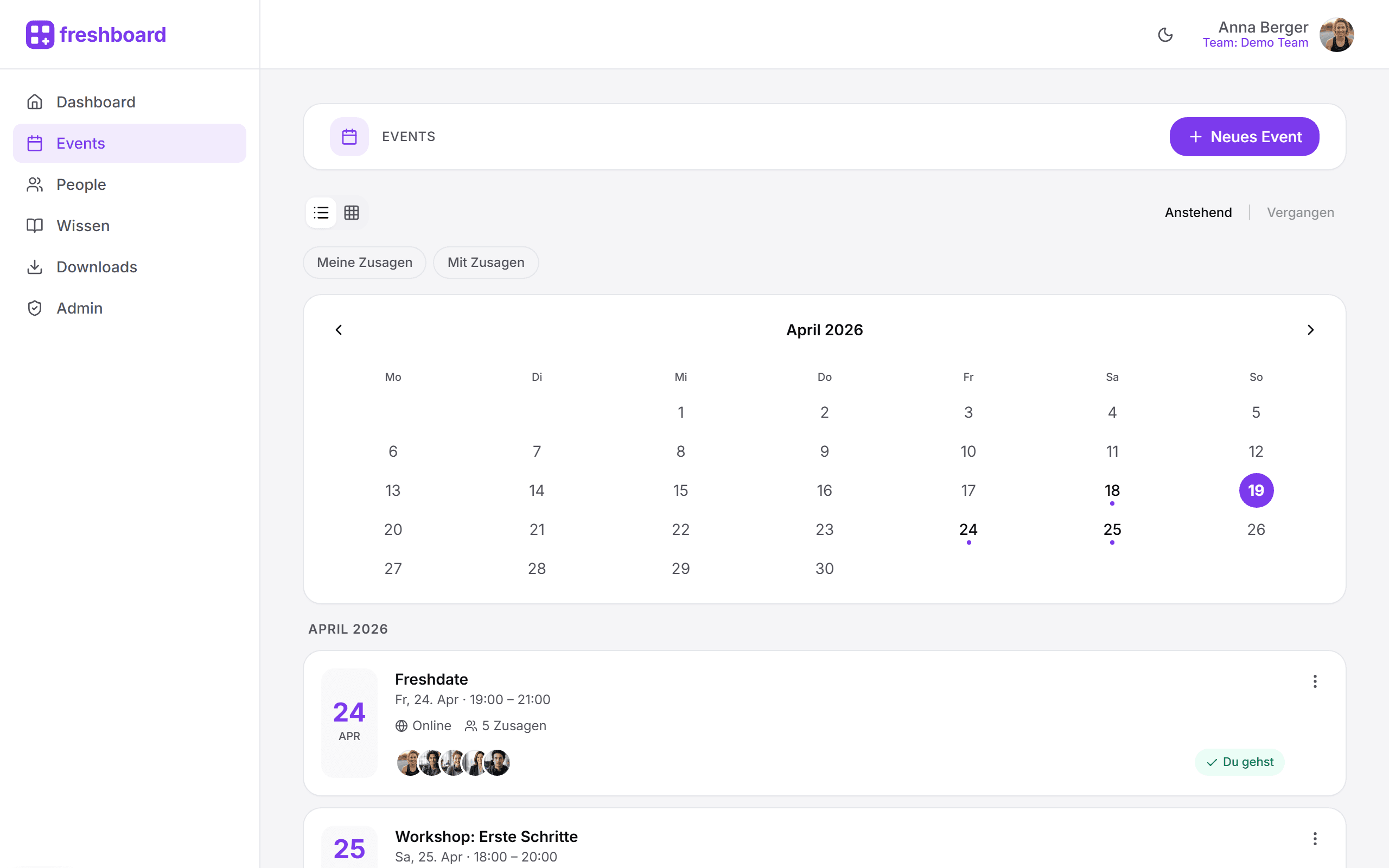Click first attendee avatar on Freshdate
Screen dimensions: 1389x868
pos(410,762)
